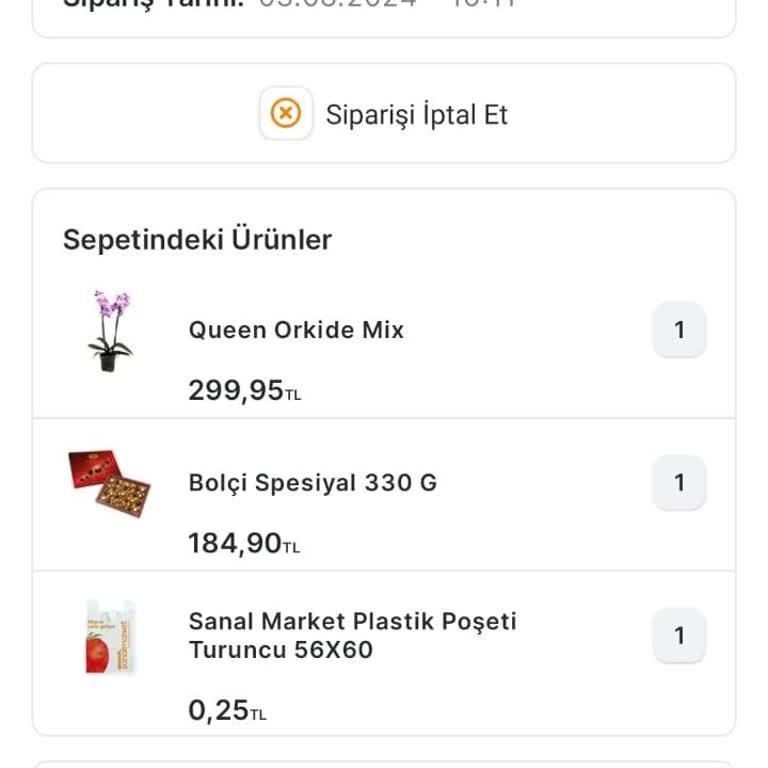Click the 299,95 price amount
Screen dimensions: 768x768
tap(236, 391)
